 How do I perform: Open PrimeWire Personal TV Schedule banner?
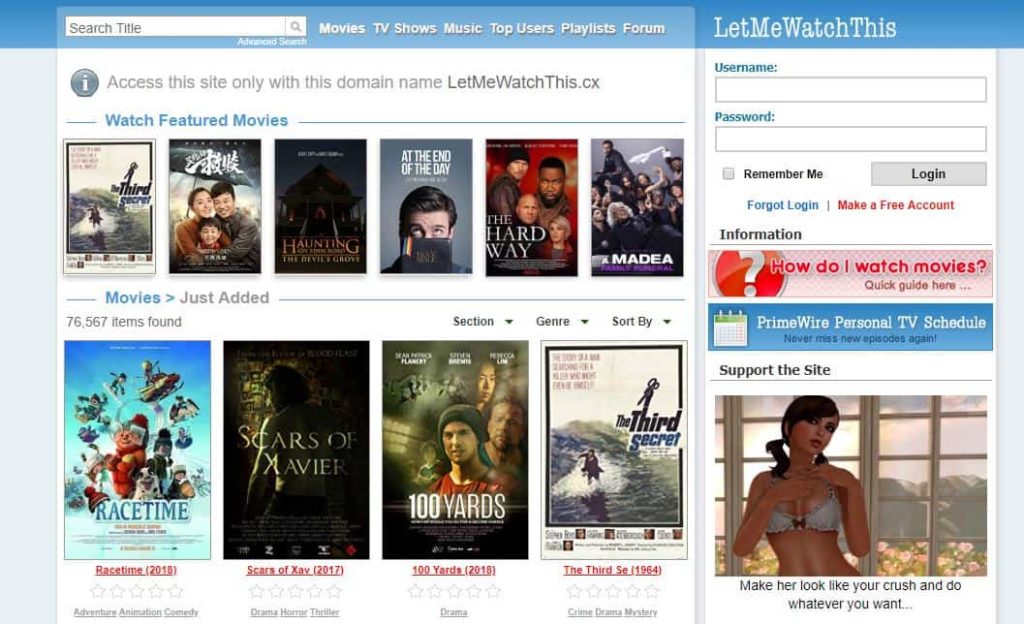[850, 327]
